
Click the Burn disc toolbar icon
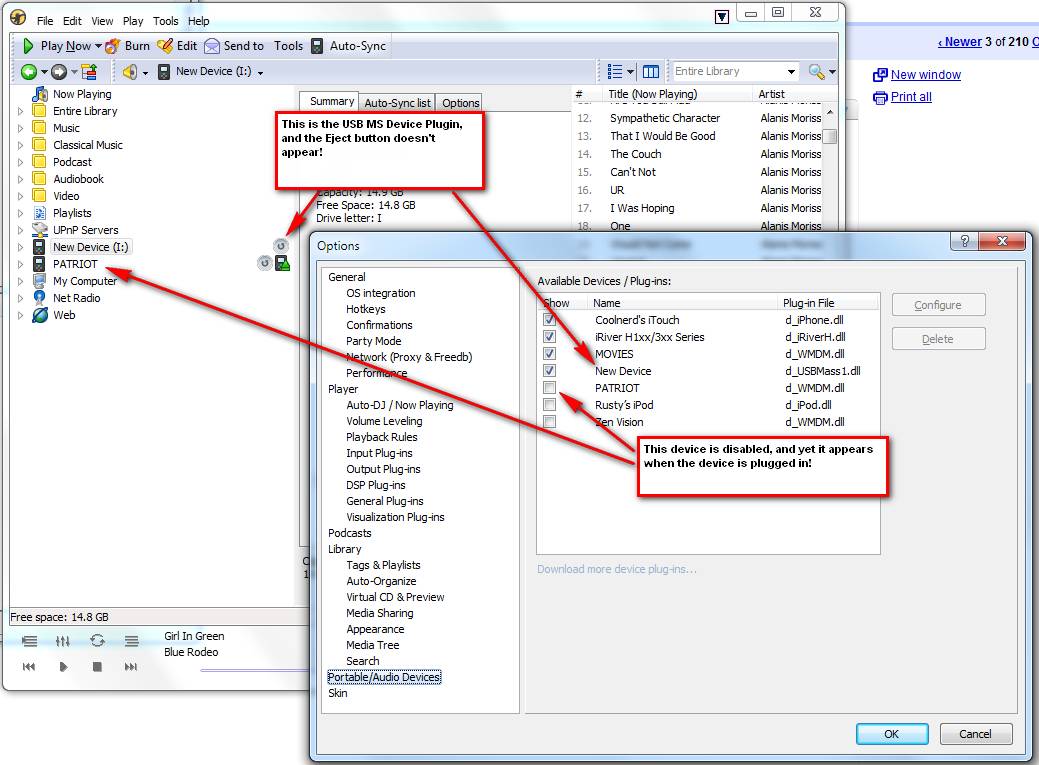tap(113, 46)
